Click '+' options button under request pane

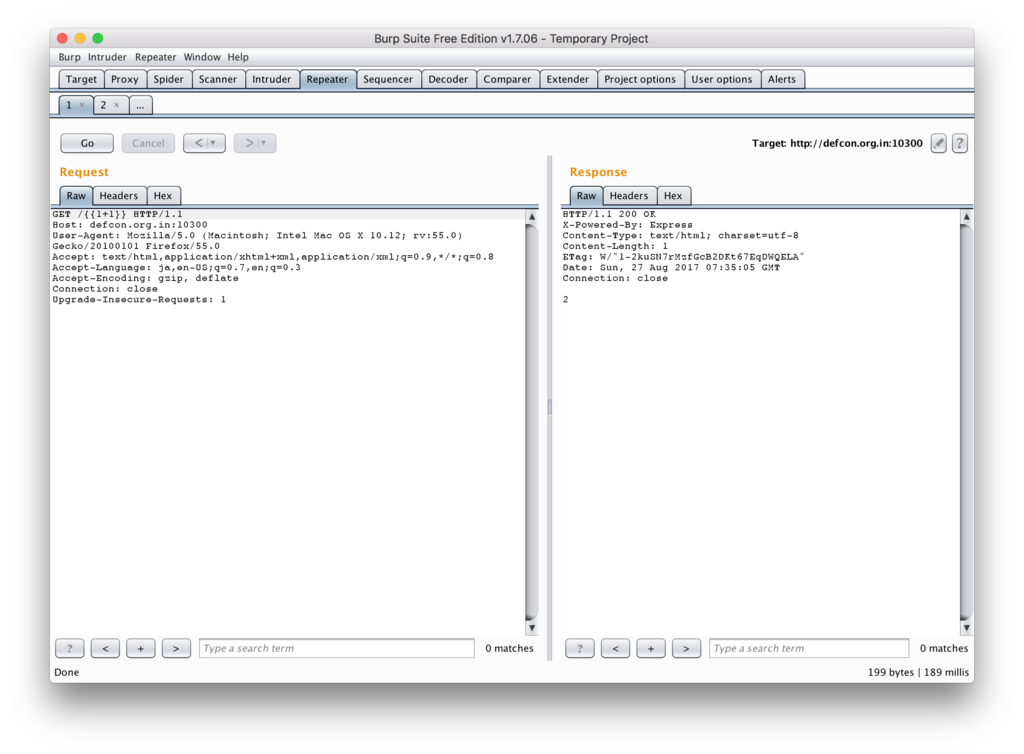point(140,648)
